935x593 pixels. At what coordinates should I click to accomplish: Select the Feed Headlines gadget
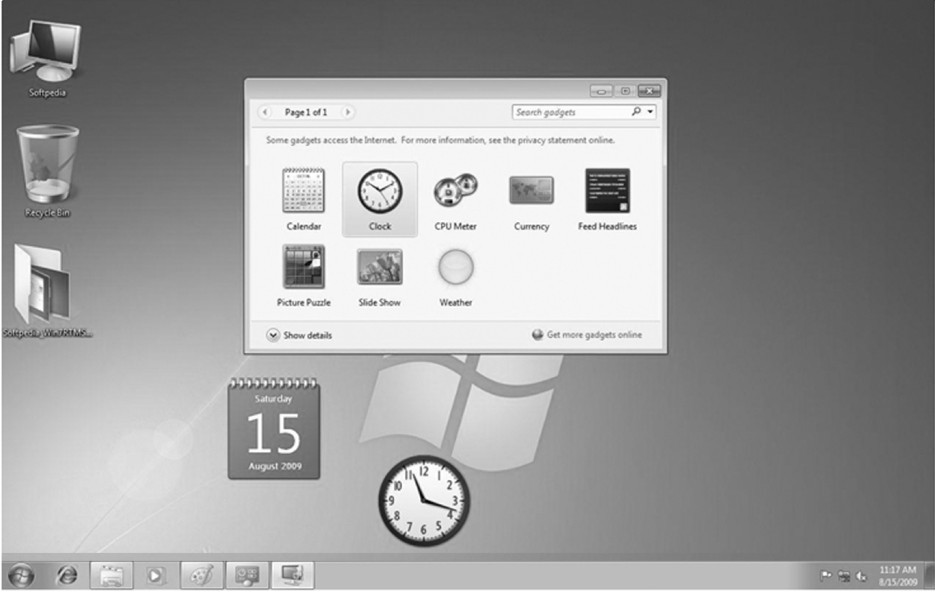(607, 199)
